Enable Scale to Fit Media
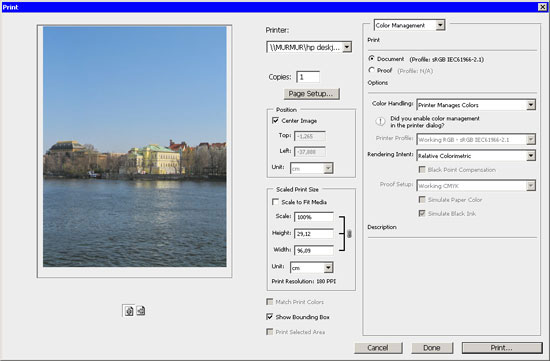Viewport: 550px width, 361px height. click(275, 202)
